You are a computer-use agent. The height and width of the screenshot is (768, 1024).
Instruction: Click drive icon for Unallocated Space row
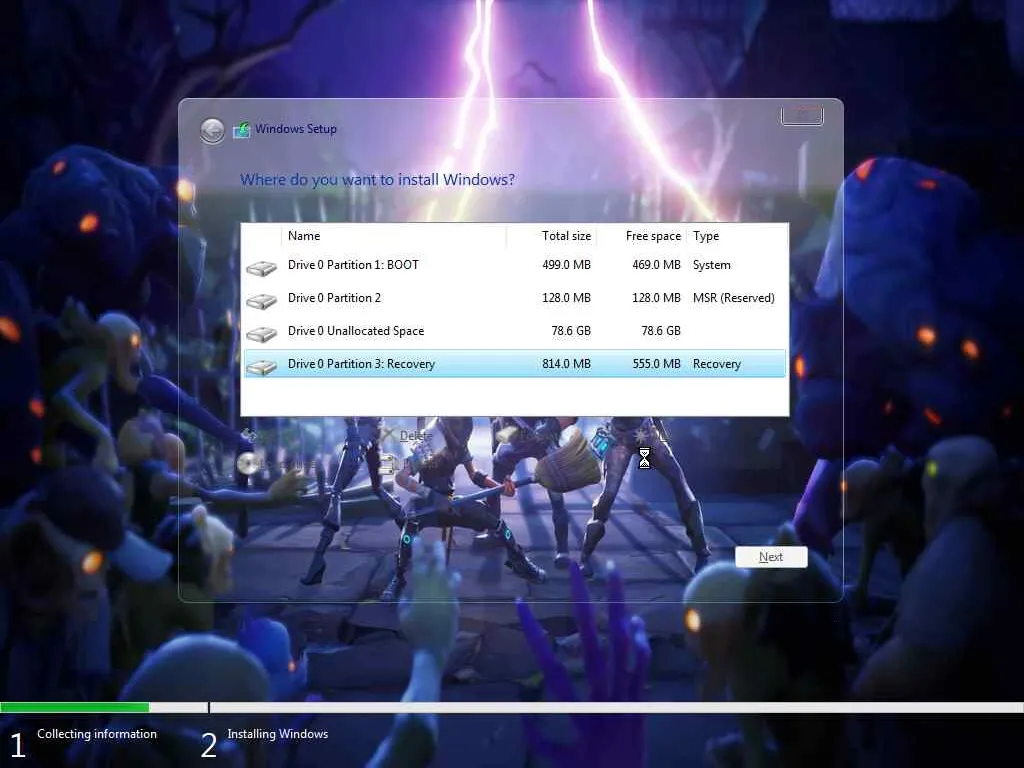[262, 334]
